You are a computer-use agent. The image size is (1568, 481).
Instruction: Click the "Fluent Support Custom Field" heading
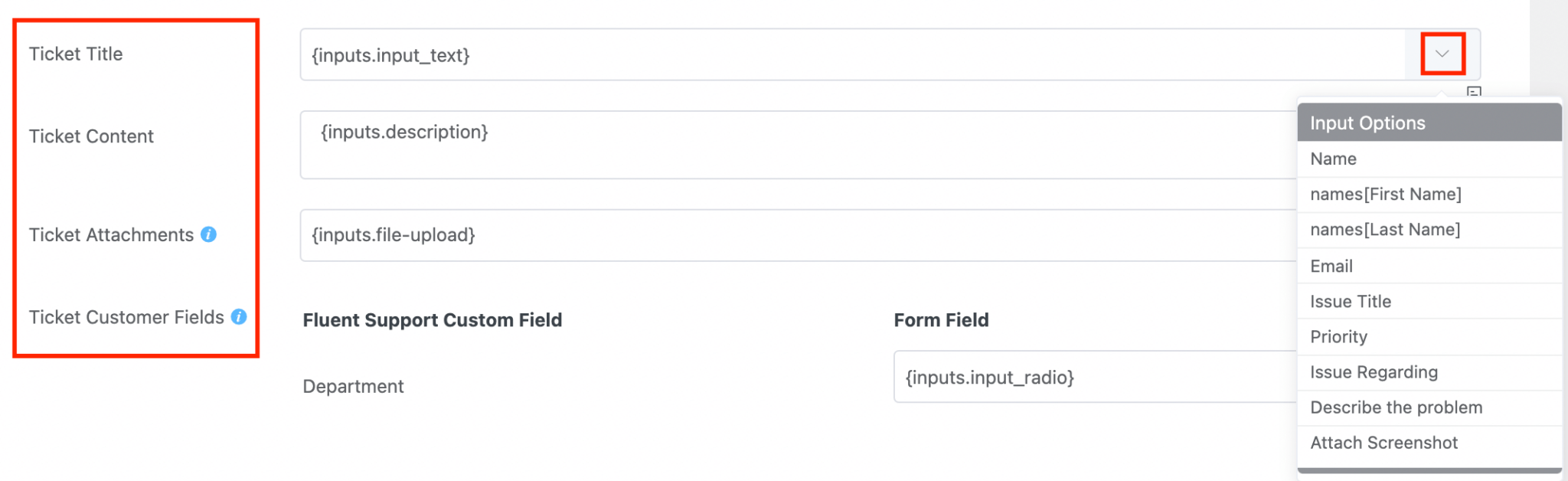pyautogui.click(x=432, y=319)
